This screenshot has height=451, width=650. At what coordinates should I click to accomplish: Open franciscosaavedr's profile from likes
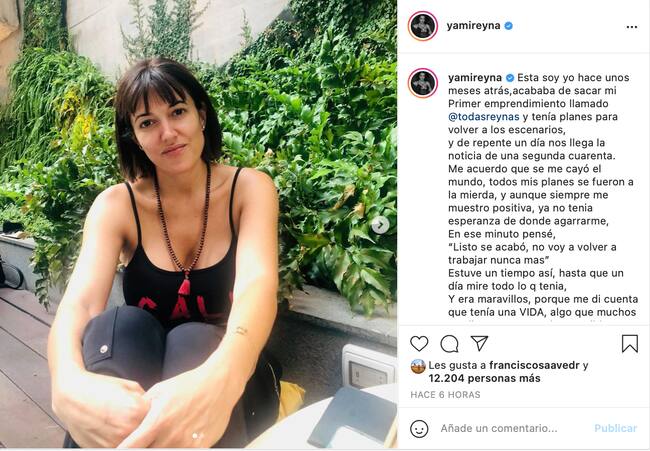pyautogui.click(x=534, y=365)
